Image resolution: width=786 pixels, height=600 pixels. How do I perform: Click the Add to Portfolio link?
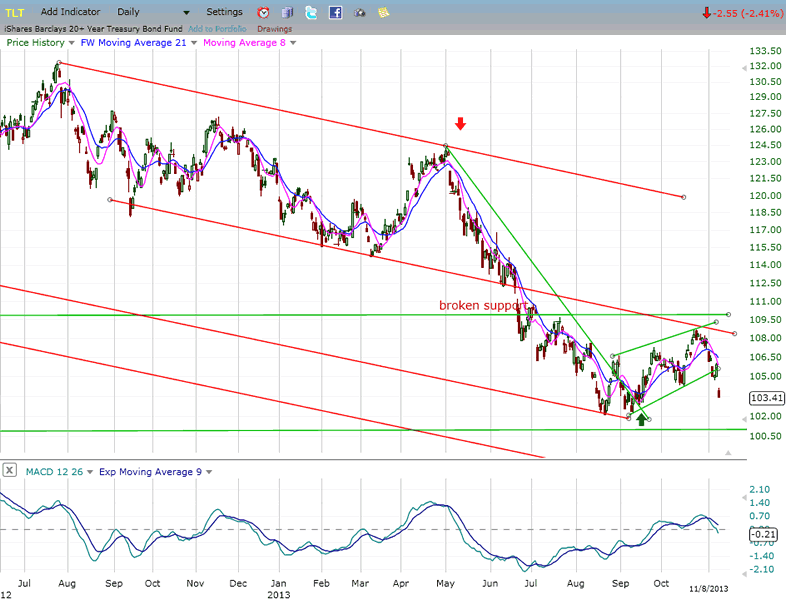217,29
